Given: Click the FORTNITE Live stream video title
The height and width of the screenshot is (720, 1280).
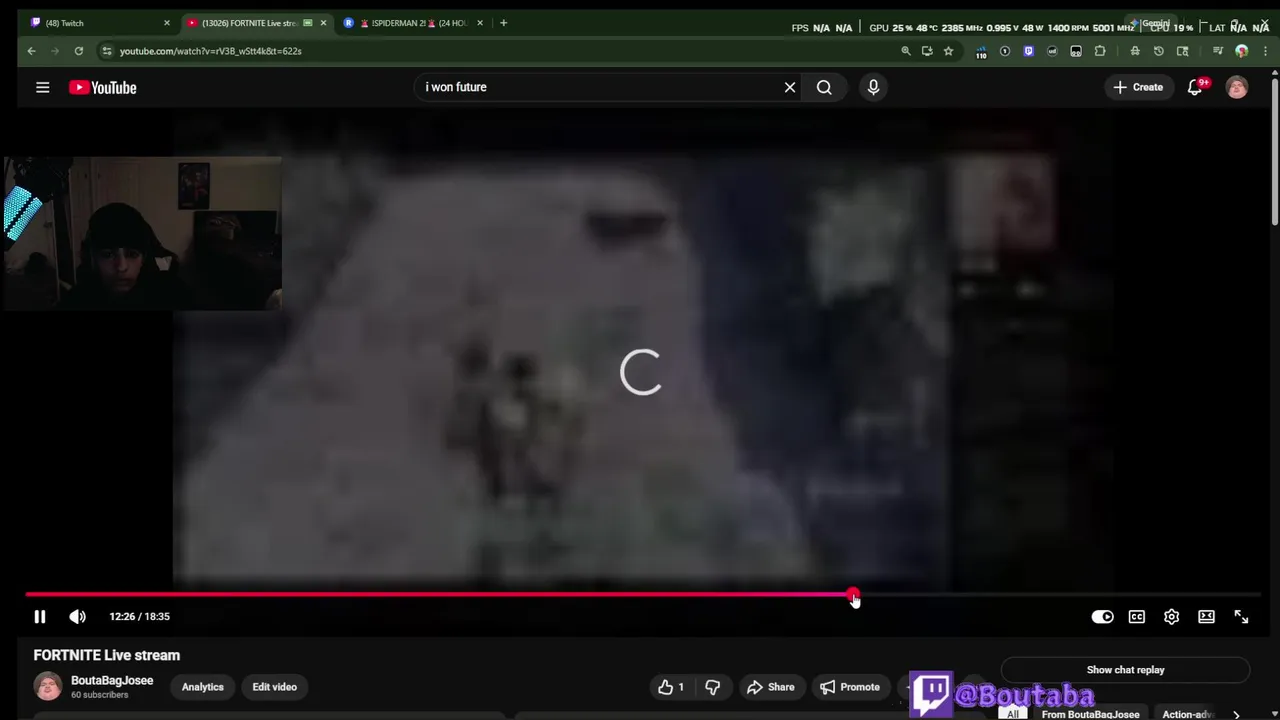Looking at the screenshot, I should pyautogui.click(x=107, y=655).
